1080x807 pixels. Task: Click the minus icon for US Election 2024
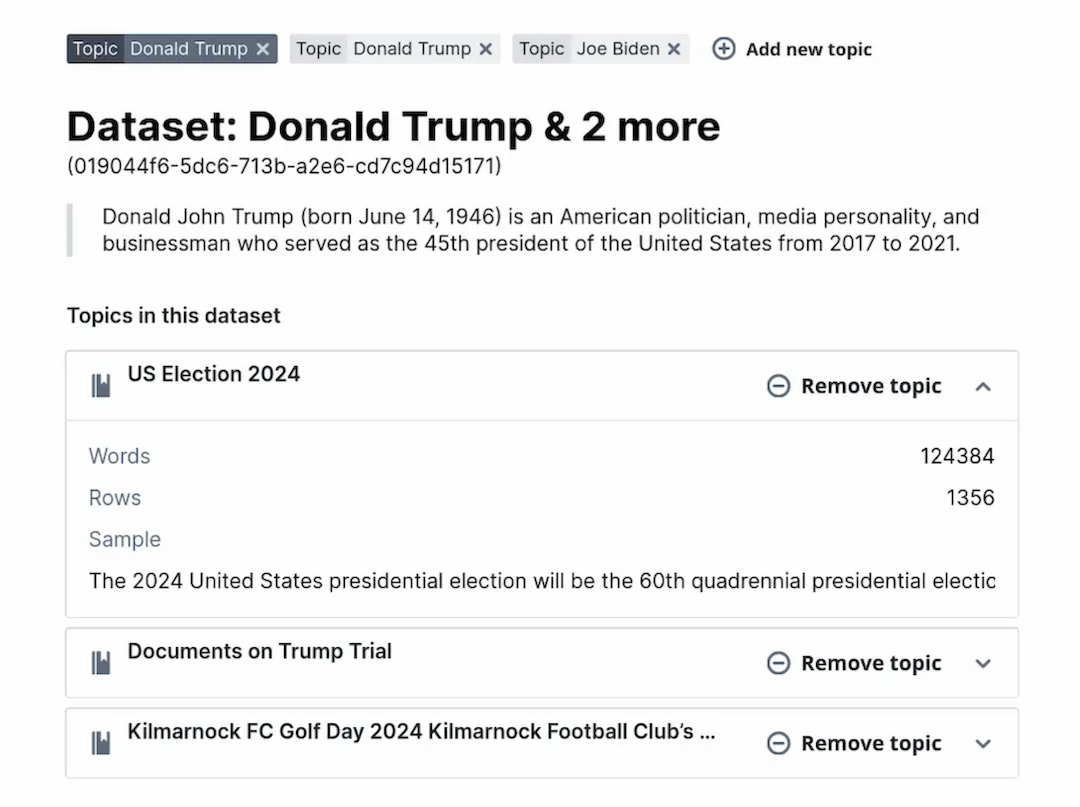pos(778,386)
